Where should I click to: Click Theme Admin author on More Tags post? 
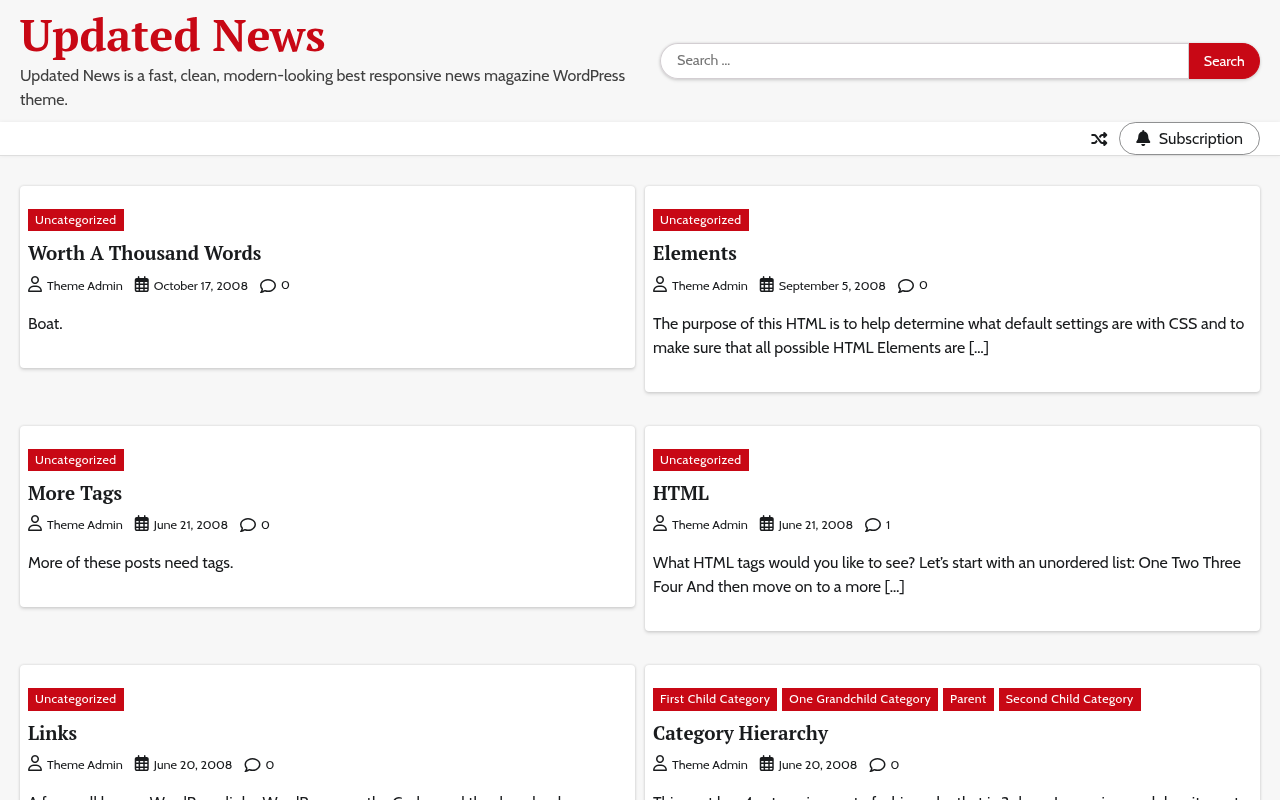coord(85,525)
